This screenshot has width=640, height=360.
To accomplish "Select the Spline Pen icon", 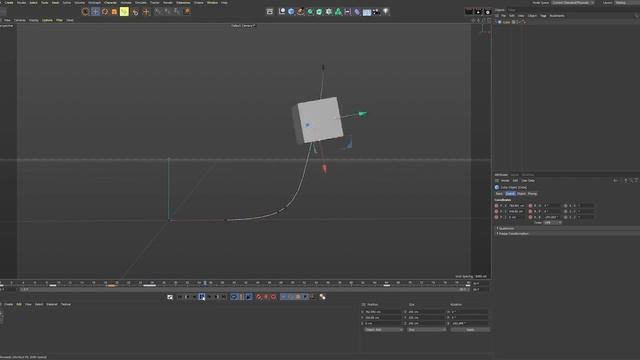I will (x=300, y=11).
